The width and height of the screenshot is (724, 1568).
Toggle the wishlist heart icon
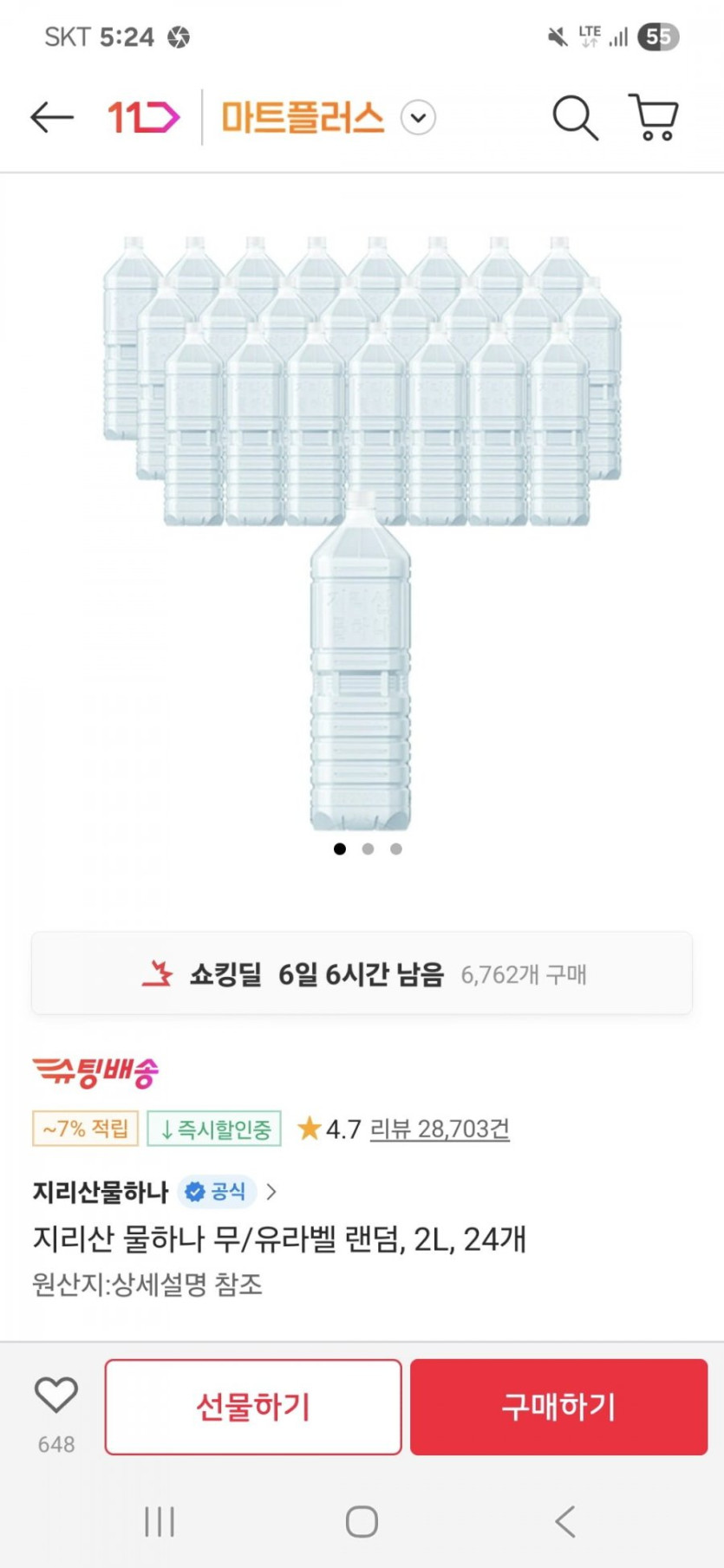(x=56, y=1395)
